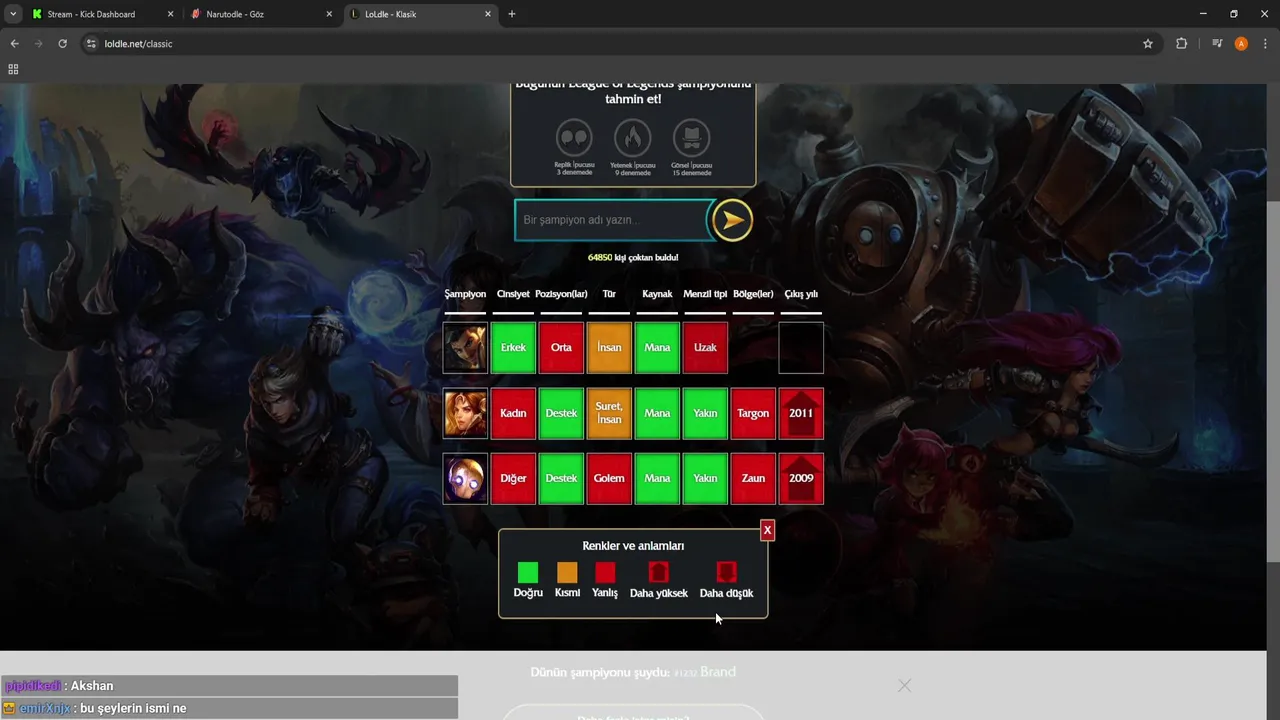This screenshot has width=1280, height=720.
Task: Click the orange Suret, İnsan cell
Action: [609, 413]
